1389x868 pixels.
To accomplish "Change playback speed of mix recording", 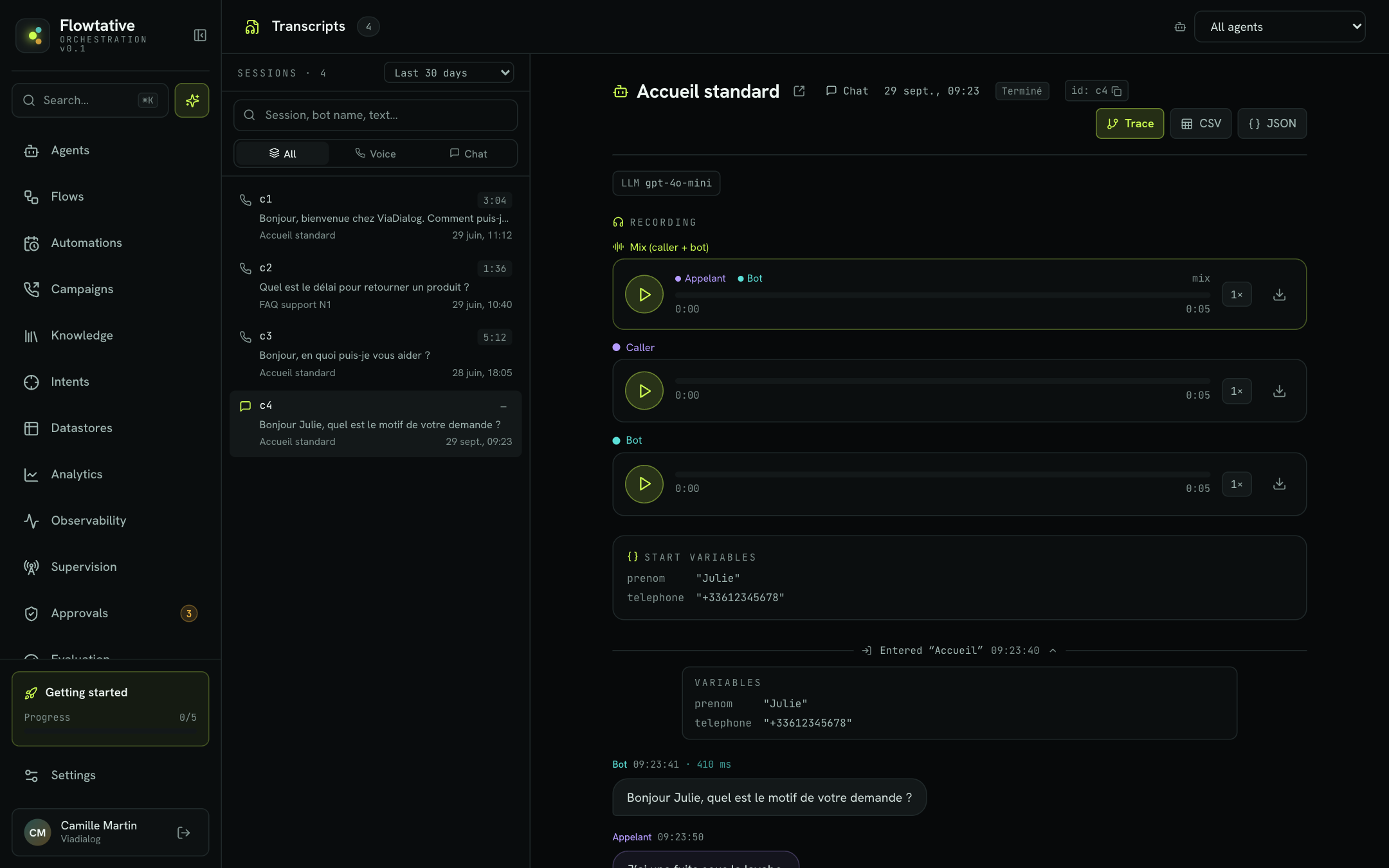I will tap(1237, 294).
